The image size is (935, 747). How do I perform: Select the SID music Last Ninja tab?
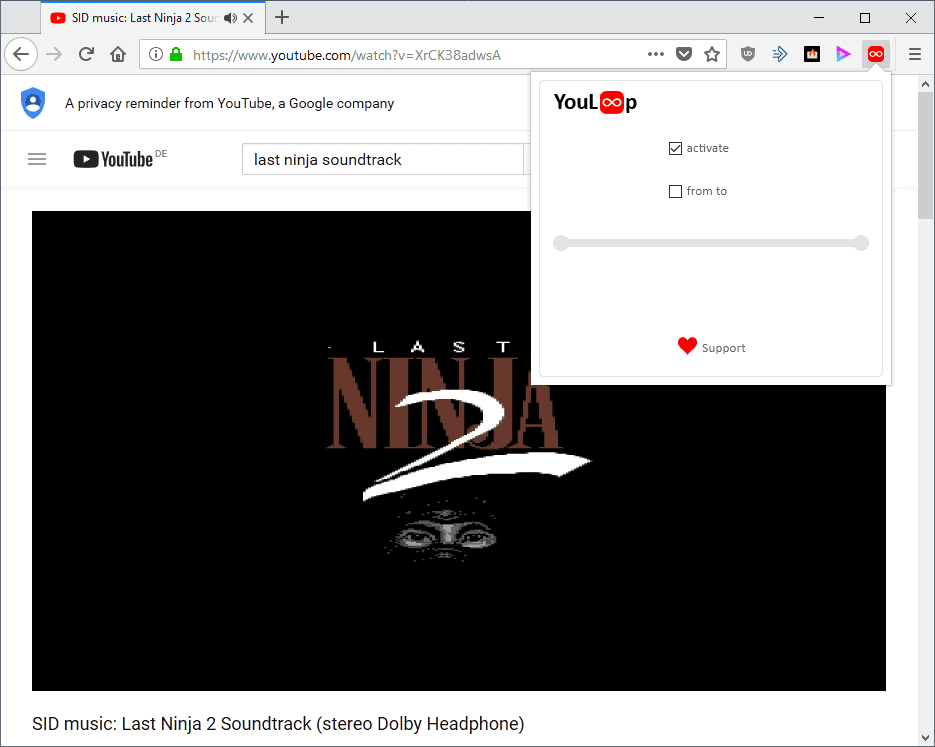[135, 17]
